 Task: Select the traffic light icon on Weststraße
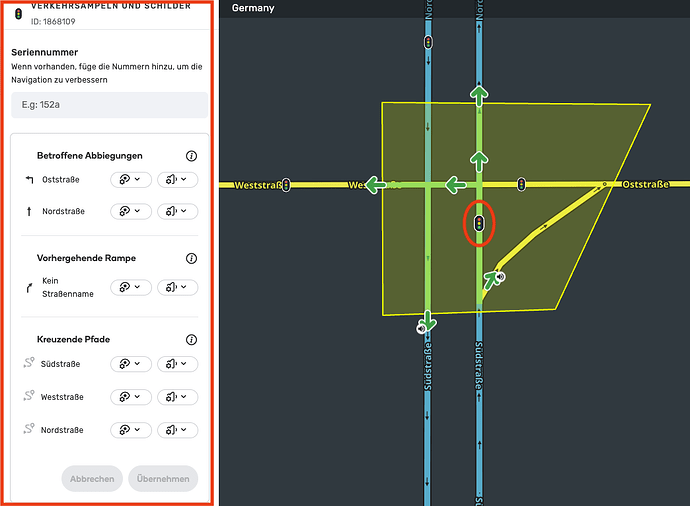pos(287,185)
